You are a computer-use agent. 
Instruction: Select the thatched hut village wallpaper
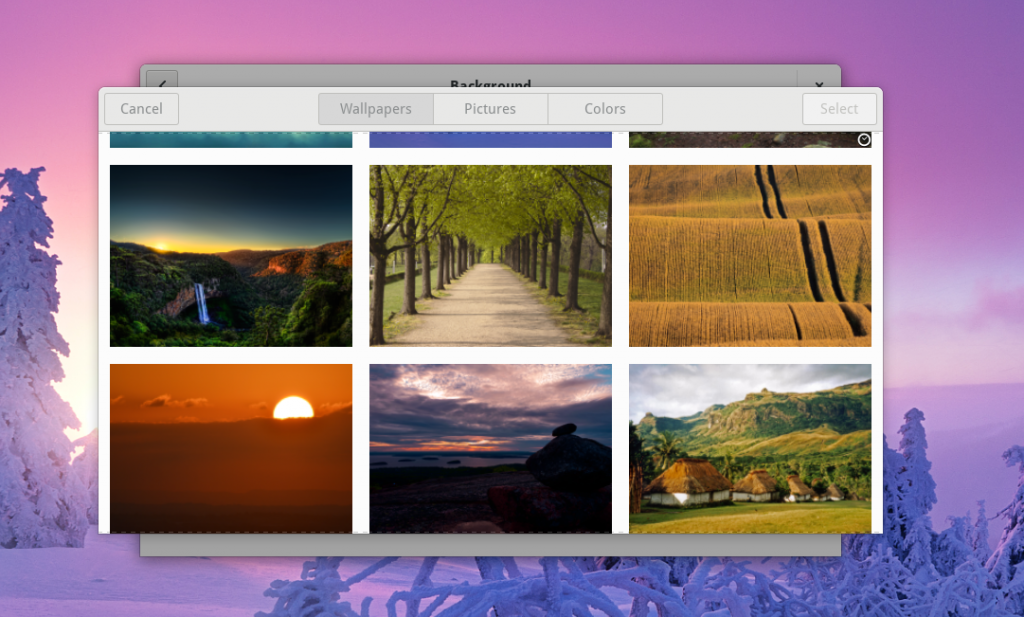tap(750, 447)
